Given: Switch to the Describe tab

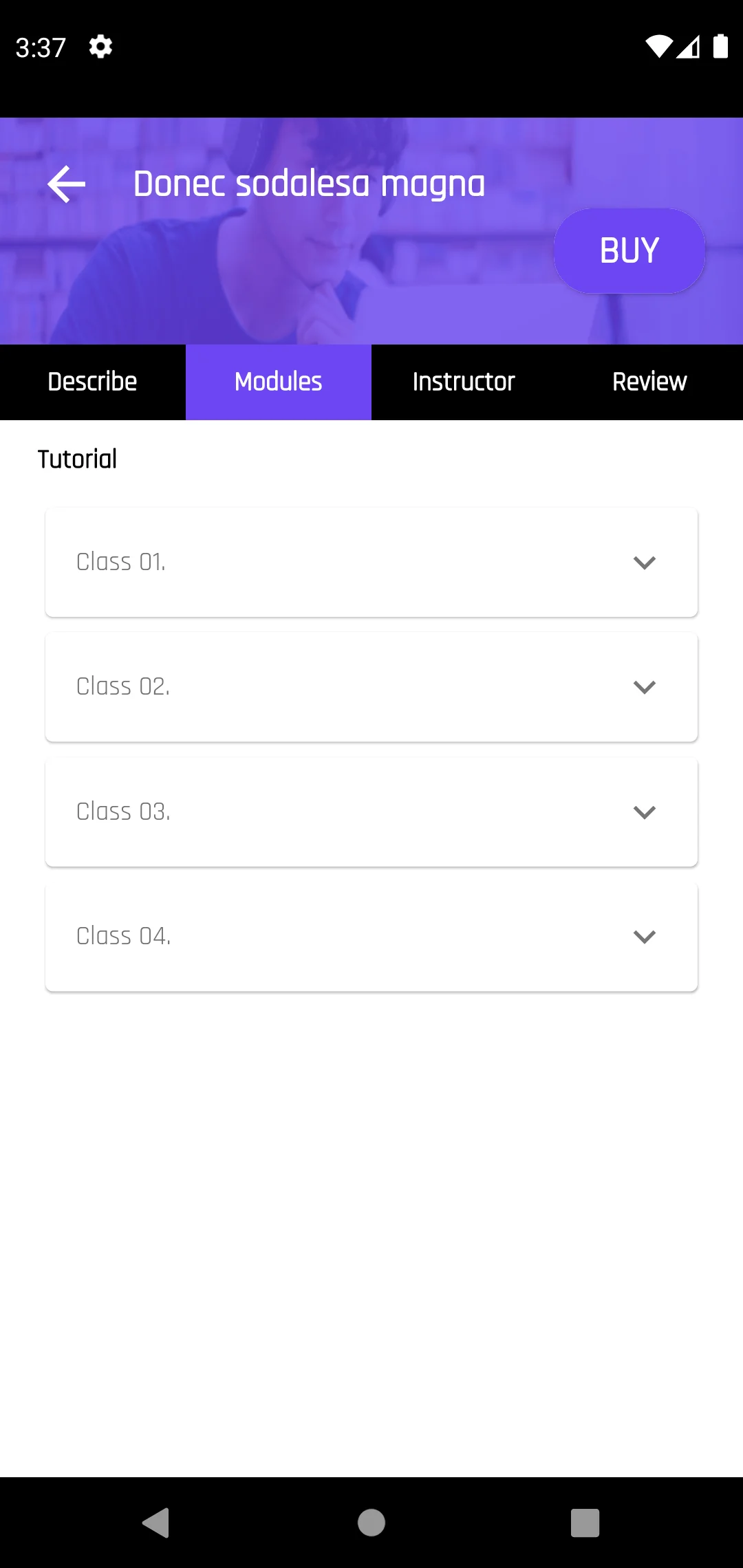Looking at the screenshot, I should [x=93, y=382].
